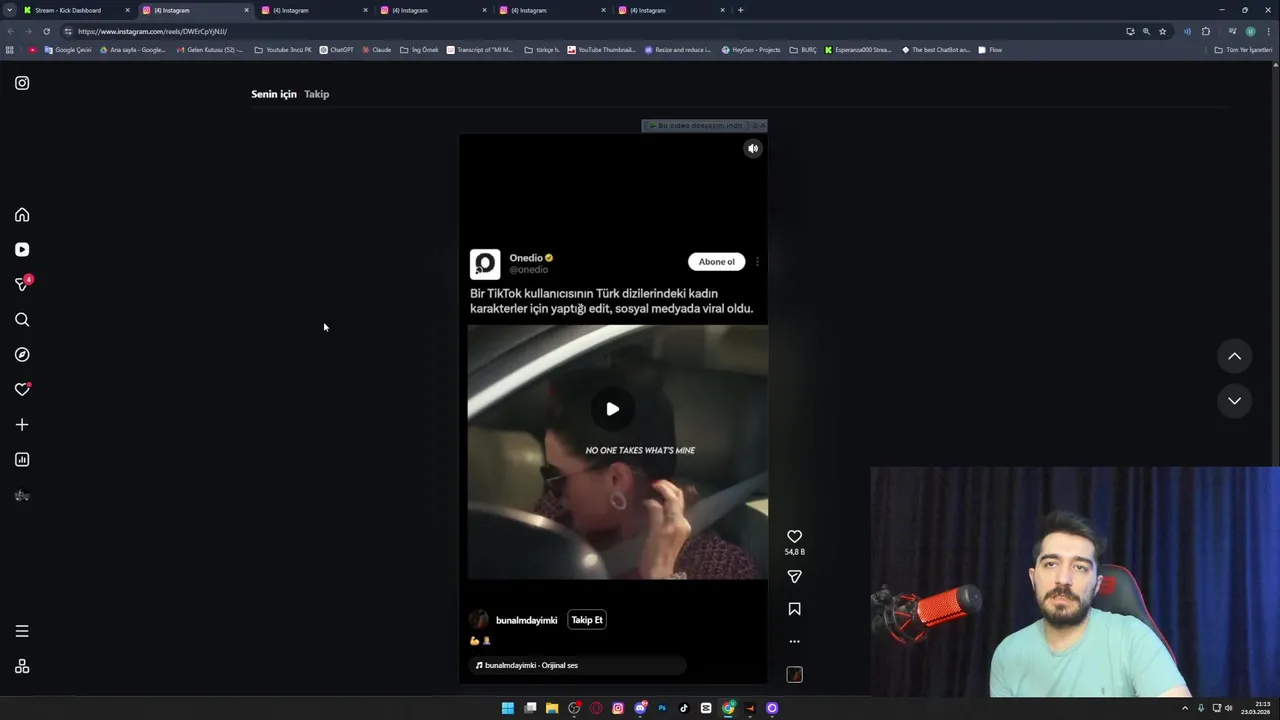This screenshot has width=1280, height=720.
Task: Play the reel video
Action: pyautogui.click(x=612, y=409)
